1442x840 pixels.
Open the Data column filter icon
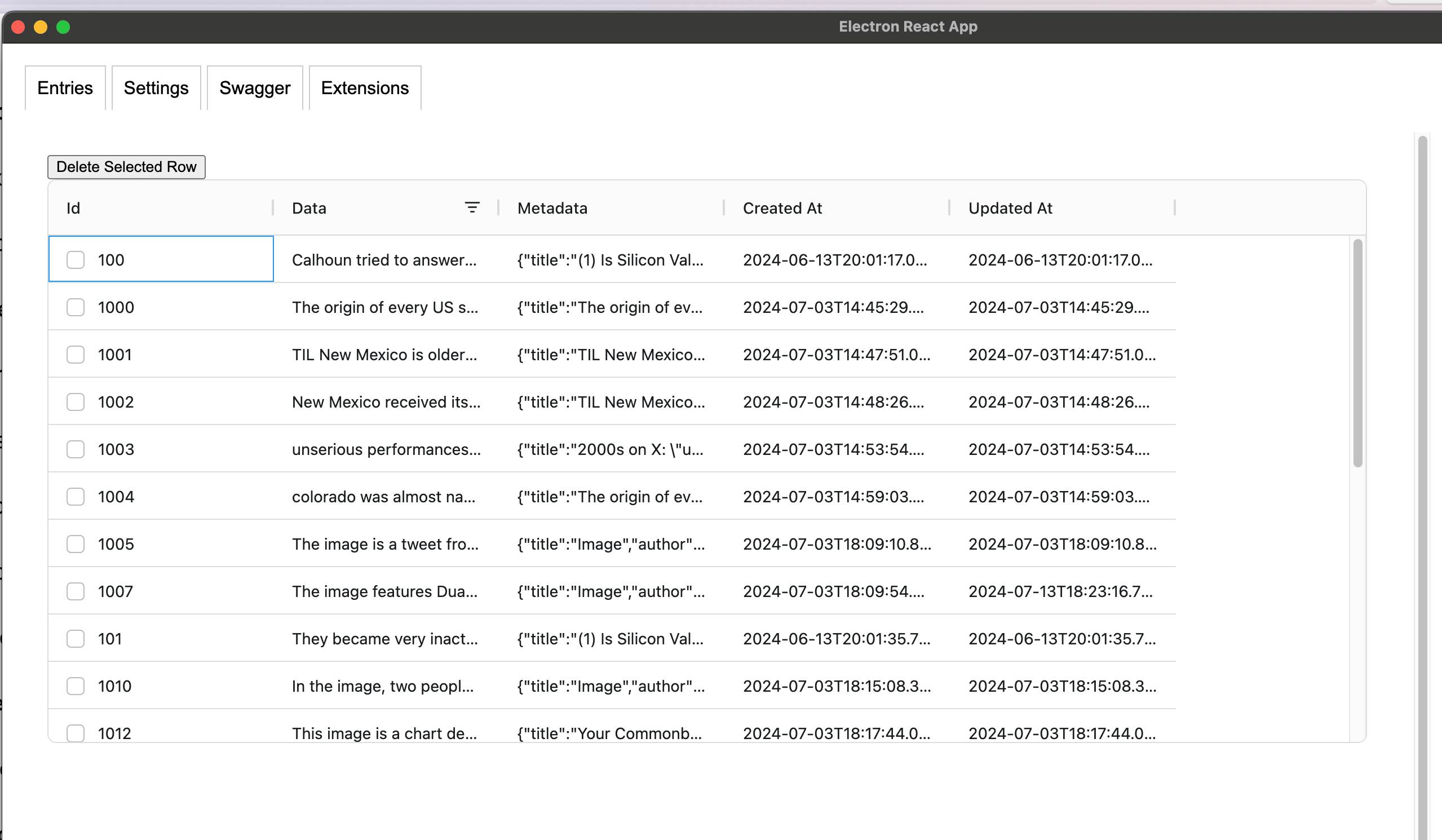(471, 207)
